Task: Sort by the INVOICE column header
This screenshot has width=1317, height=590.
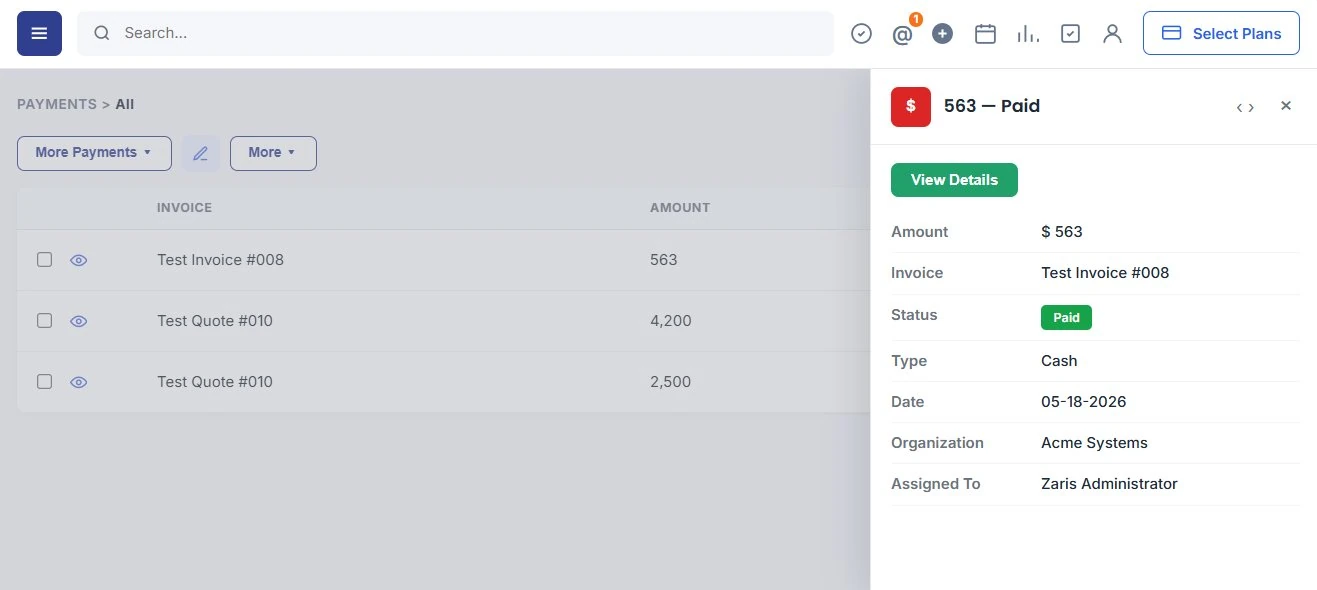Action: [x=184, y=208]
